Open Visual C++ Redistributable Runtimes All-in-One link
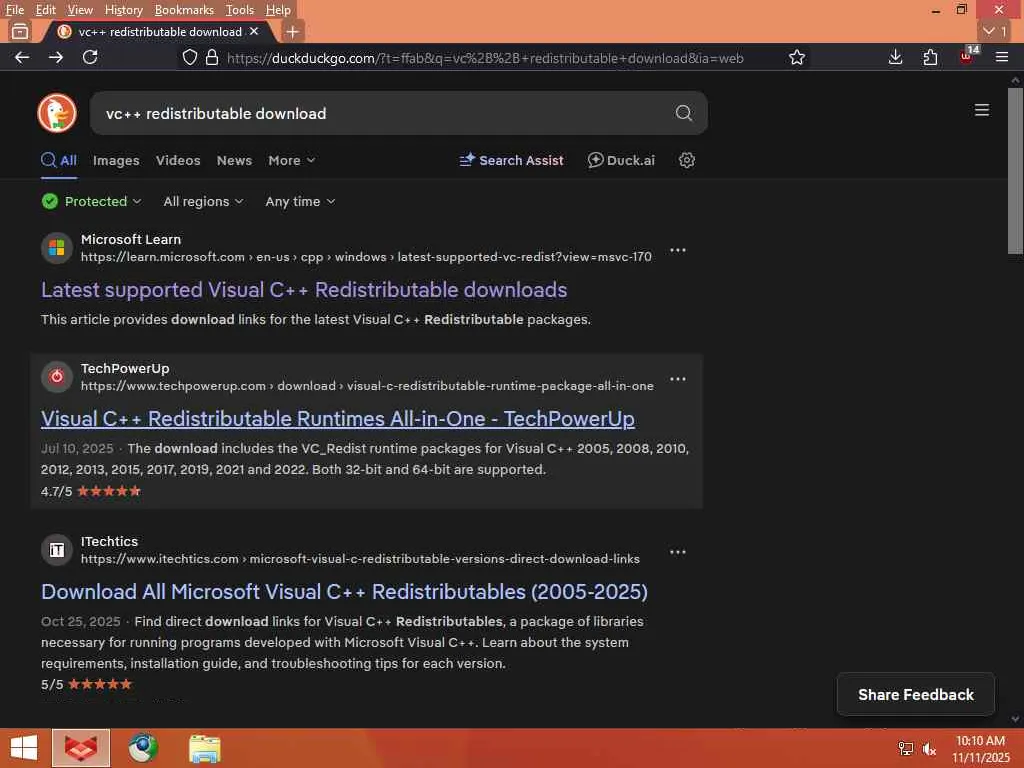 [338, 419]
